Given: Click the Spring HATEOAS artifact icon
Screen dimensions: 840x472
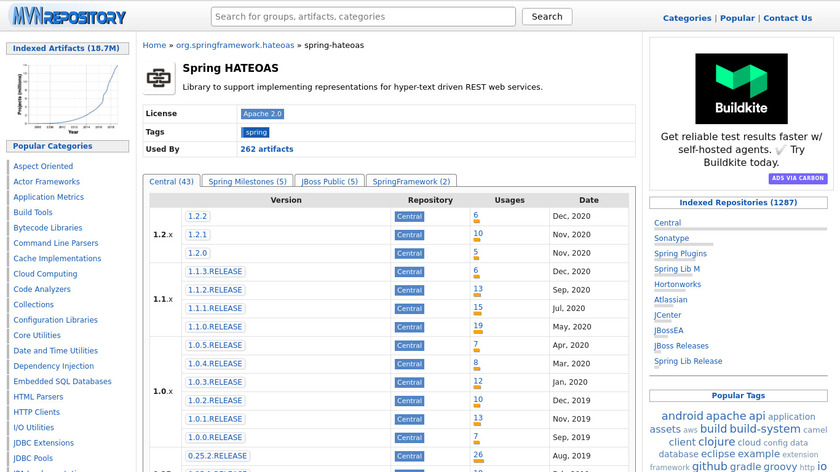Looking at the screenshot, I should (x=159, y=78).
